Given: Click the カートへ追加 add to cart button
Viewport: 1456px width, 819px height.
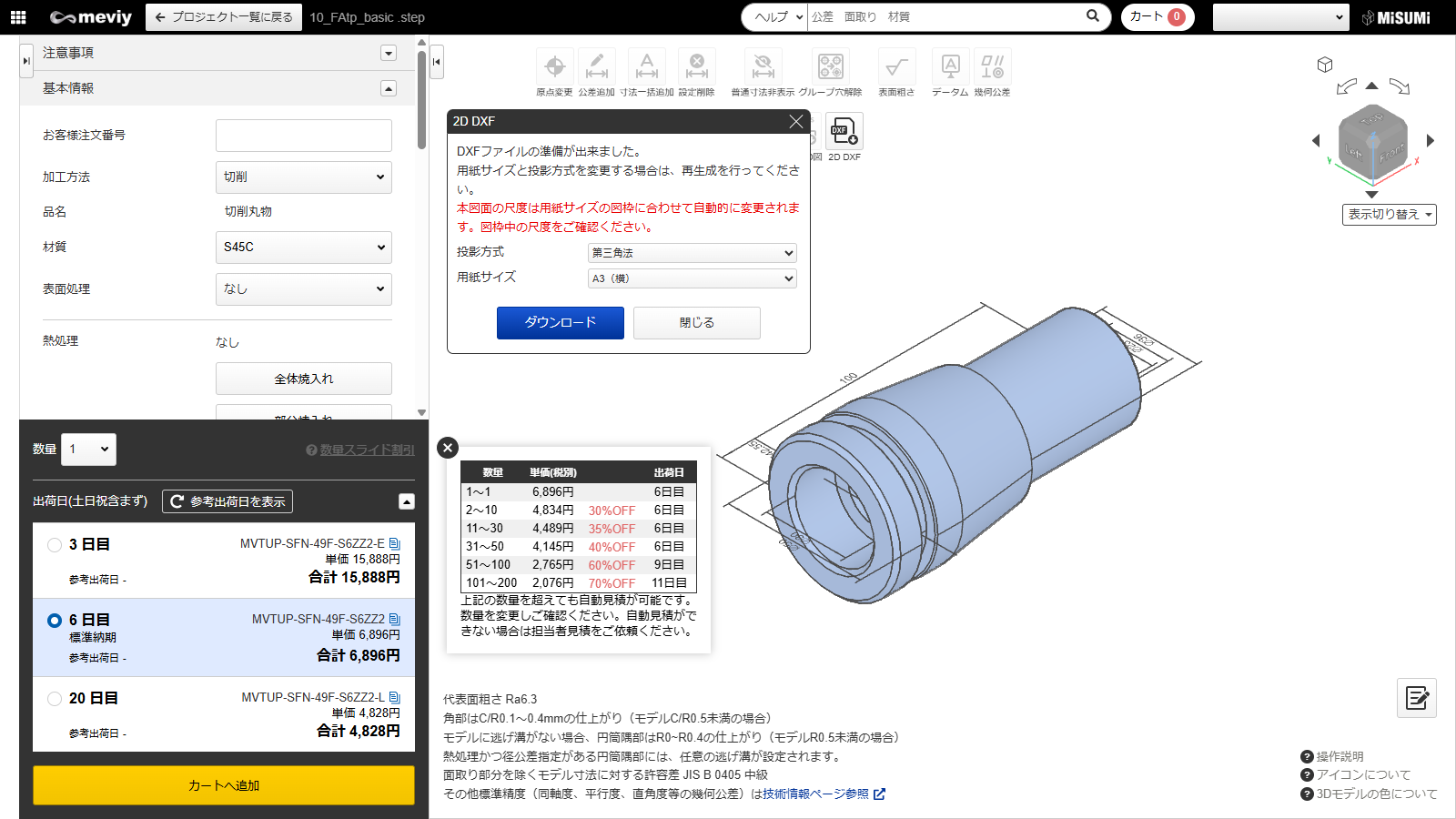Looking at the screenshot, I should point(224,785).
